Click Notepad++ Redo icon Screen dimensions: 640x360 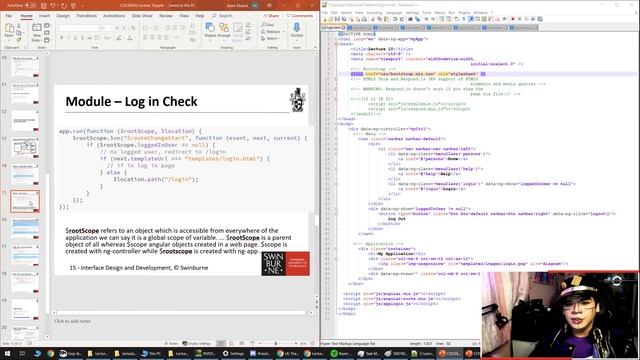pos(402,19)
